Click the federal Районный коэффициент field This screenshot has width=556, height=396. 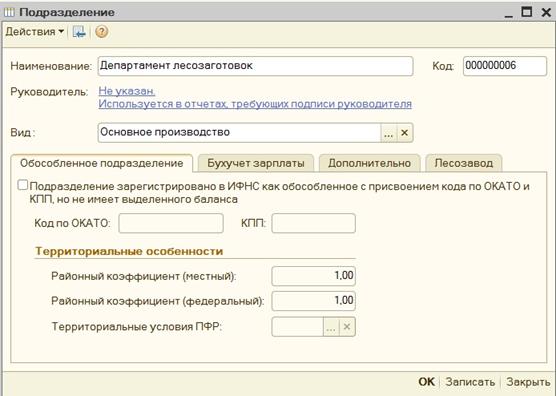313,301
